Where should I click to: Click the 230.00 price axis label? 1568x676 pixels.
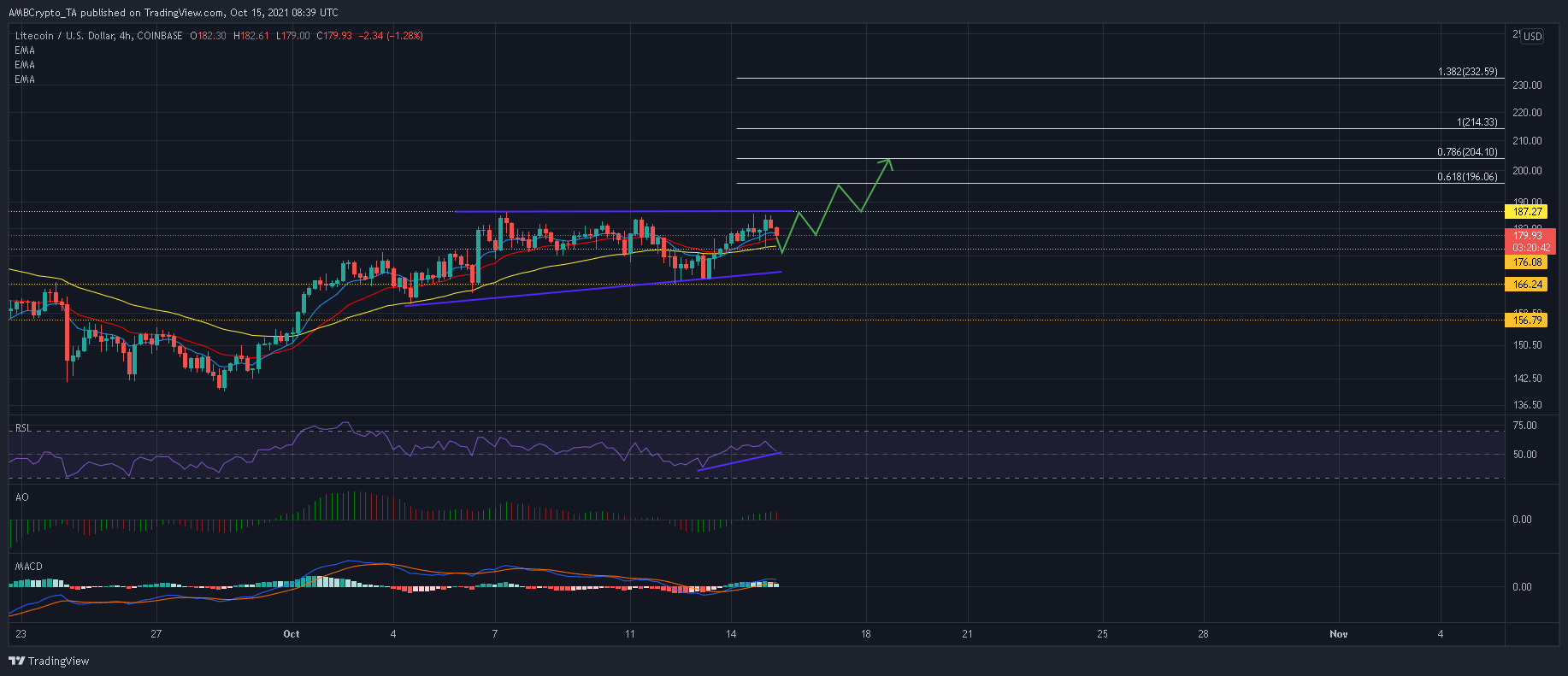coord(1527,85)
